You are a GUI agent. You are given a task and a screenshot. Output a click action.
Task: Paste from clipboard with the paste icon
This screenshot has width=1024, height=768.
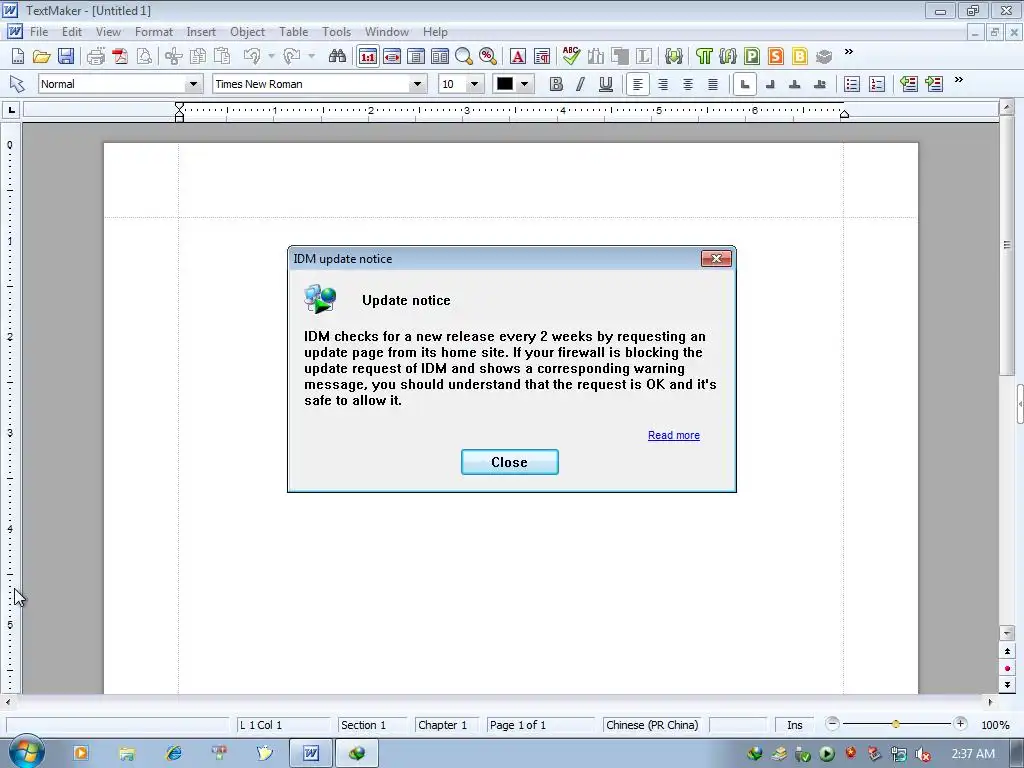pos(222,56)
